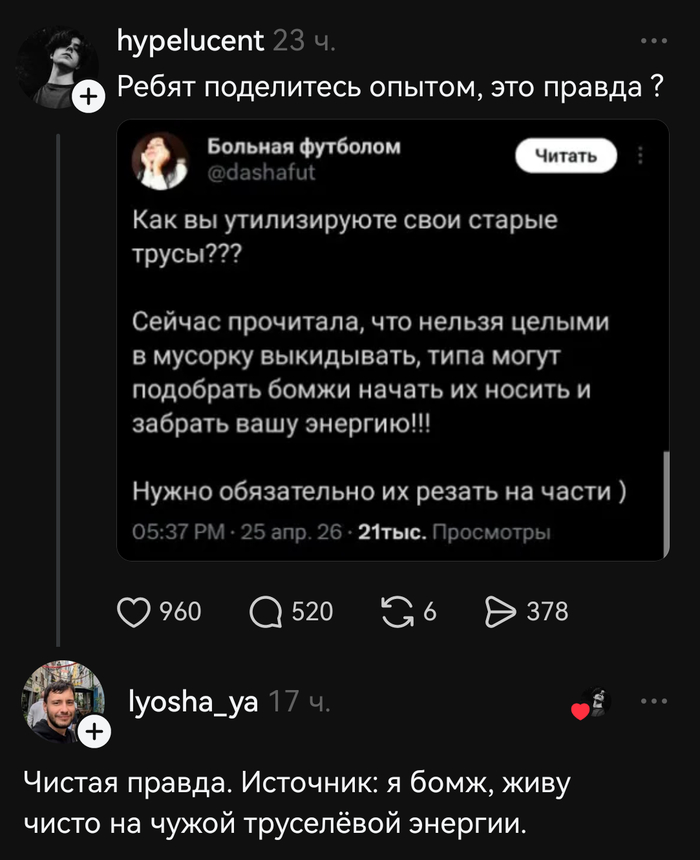Viewport: 700px width, 860px height.
Task: Follow lyosha_ya using the plus badge
Action: (93, 733)
